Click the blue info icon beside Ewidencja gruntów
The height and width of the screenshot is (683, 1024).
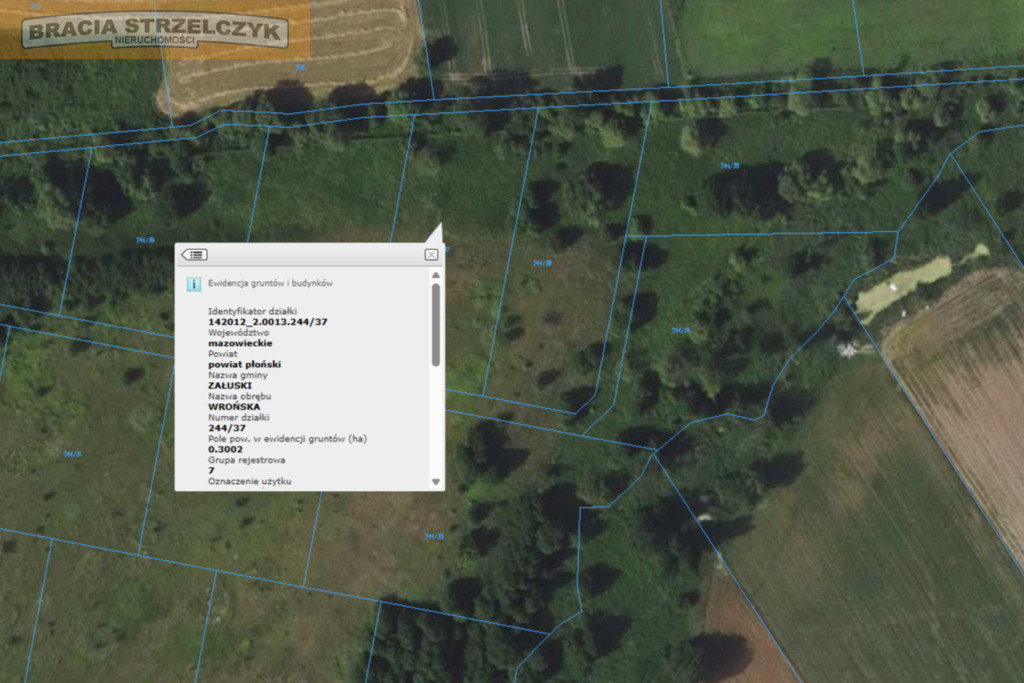point(193,284)
